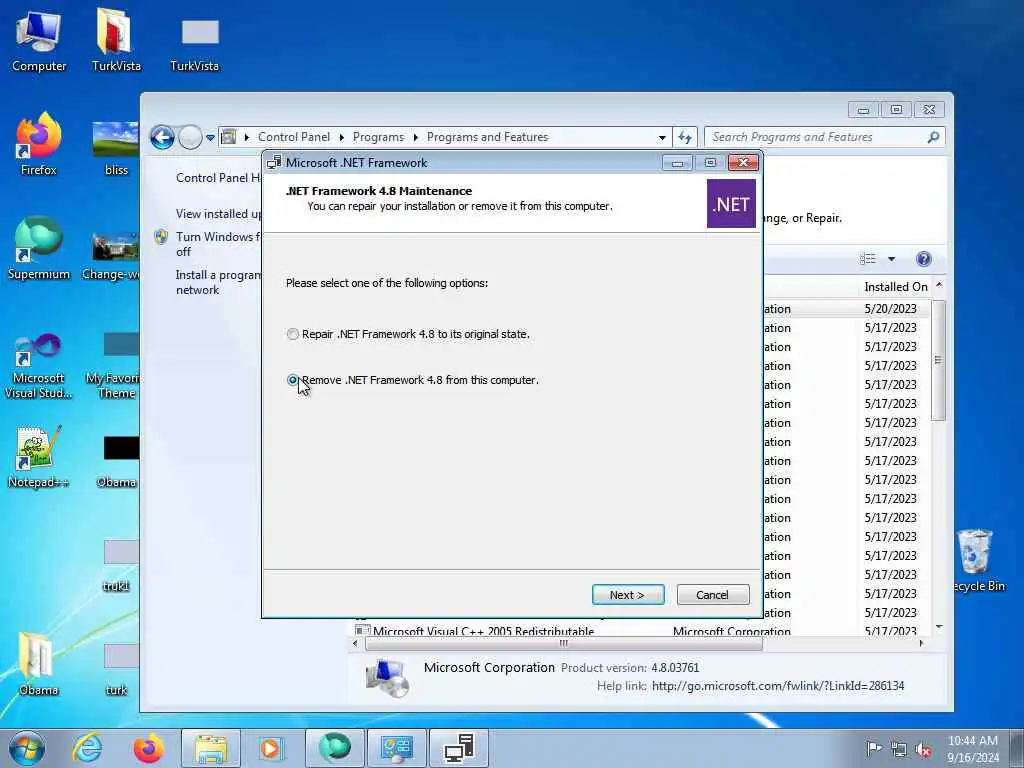Launch Firefox from desktop shortcut
This screenshot has height=768, width=1024.
39,145
